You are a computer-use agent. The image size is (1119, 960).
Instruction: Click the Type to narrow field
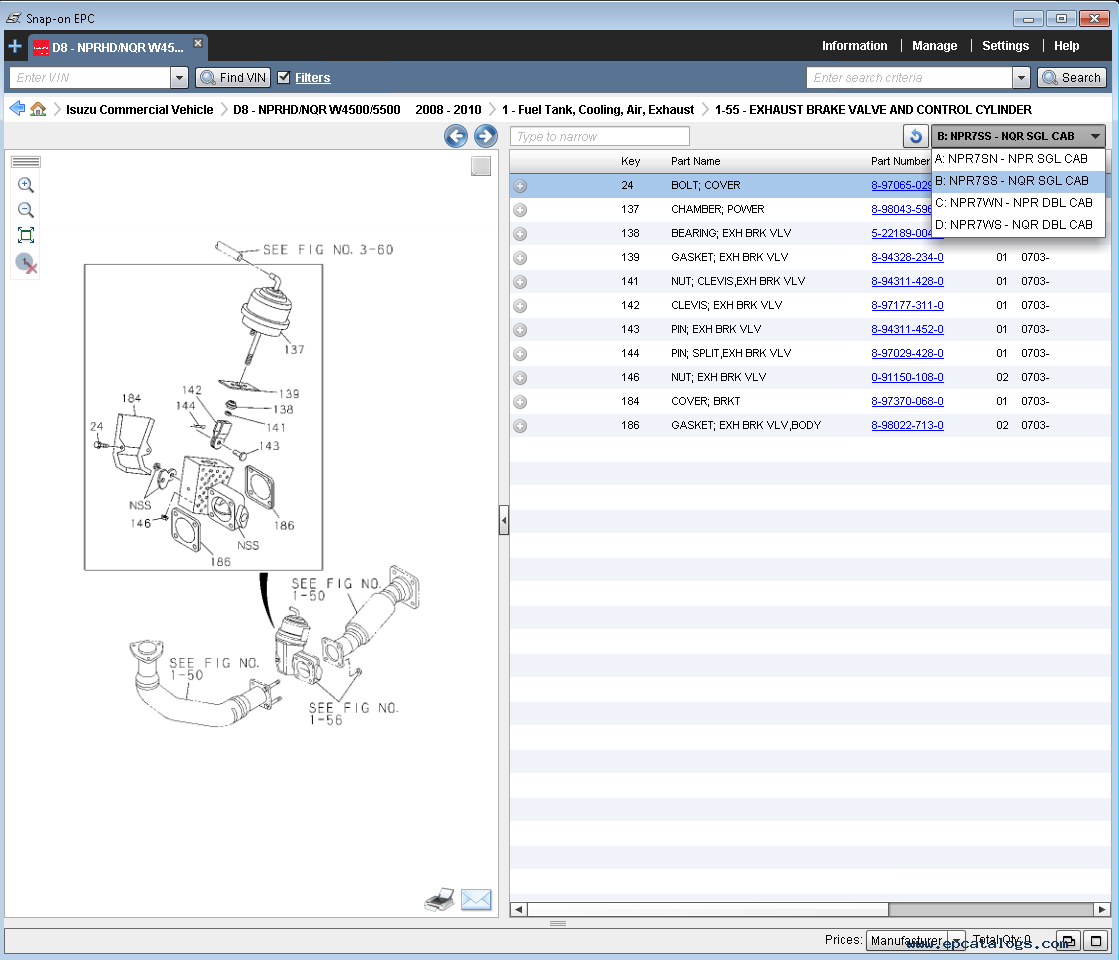(x=599, y=136)
